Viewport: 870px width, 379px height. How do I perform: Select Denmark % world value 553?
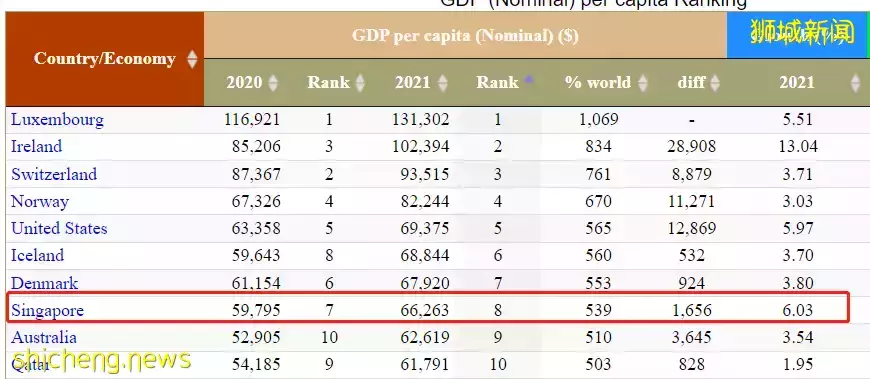tap(598, 283)
